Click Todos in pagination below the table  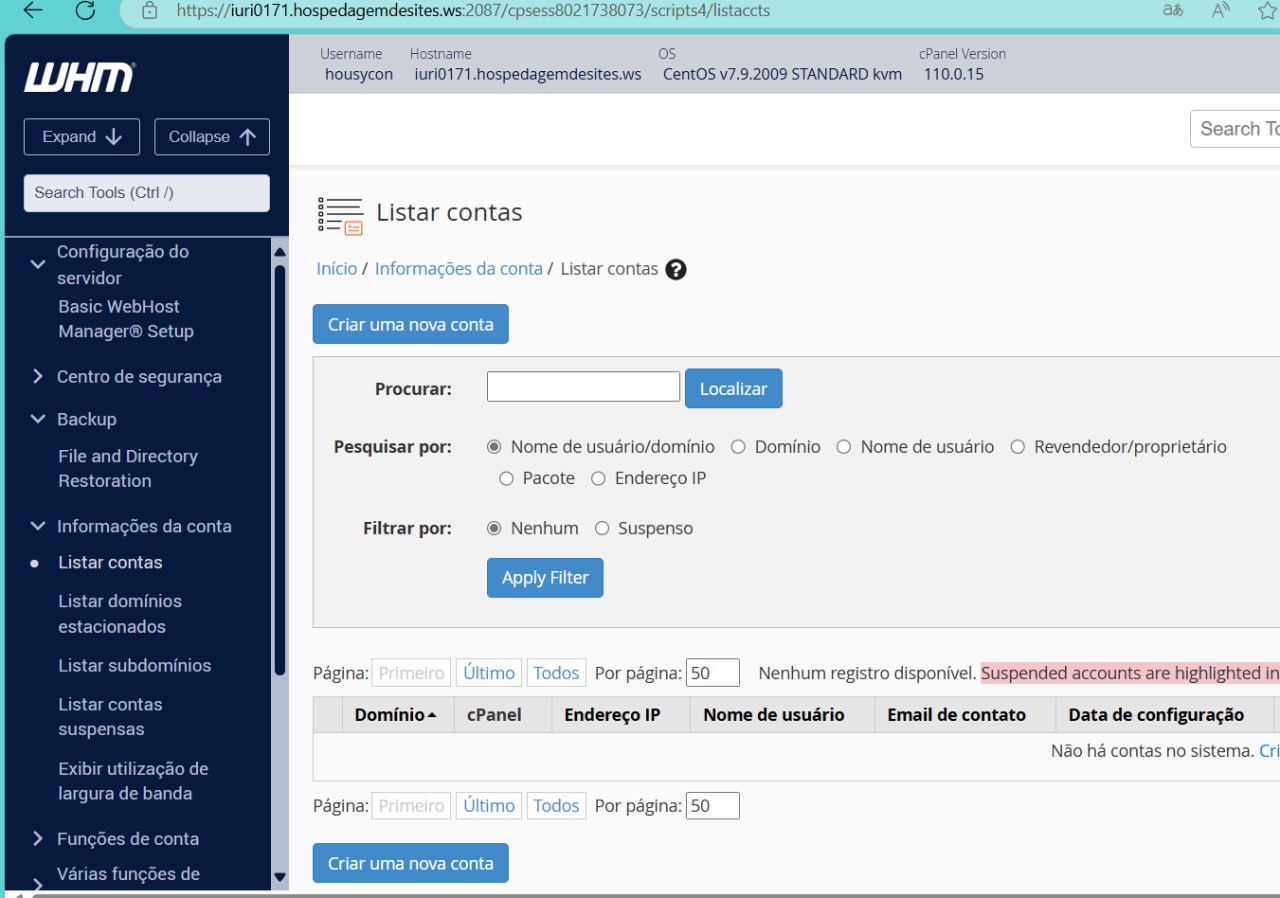556,806
